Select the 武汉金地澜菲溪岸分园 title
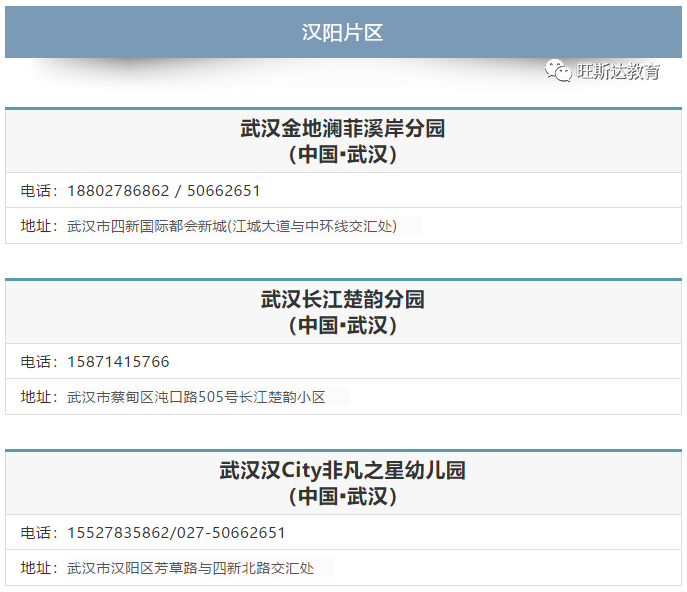 point(343,128)
